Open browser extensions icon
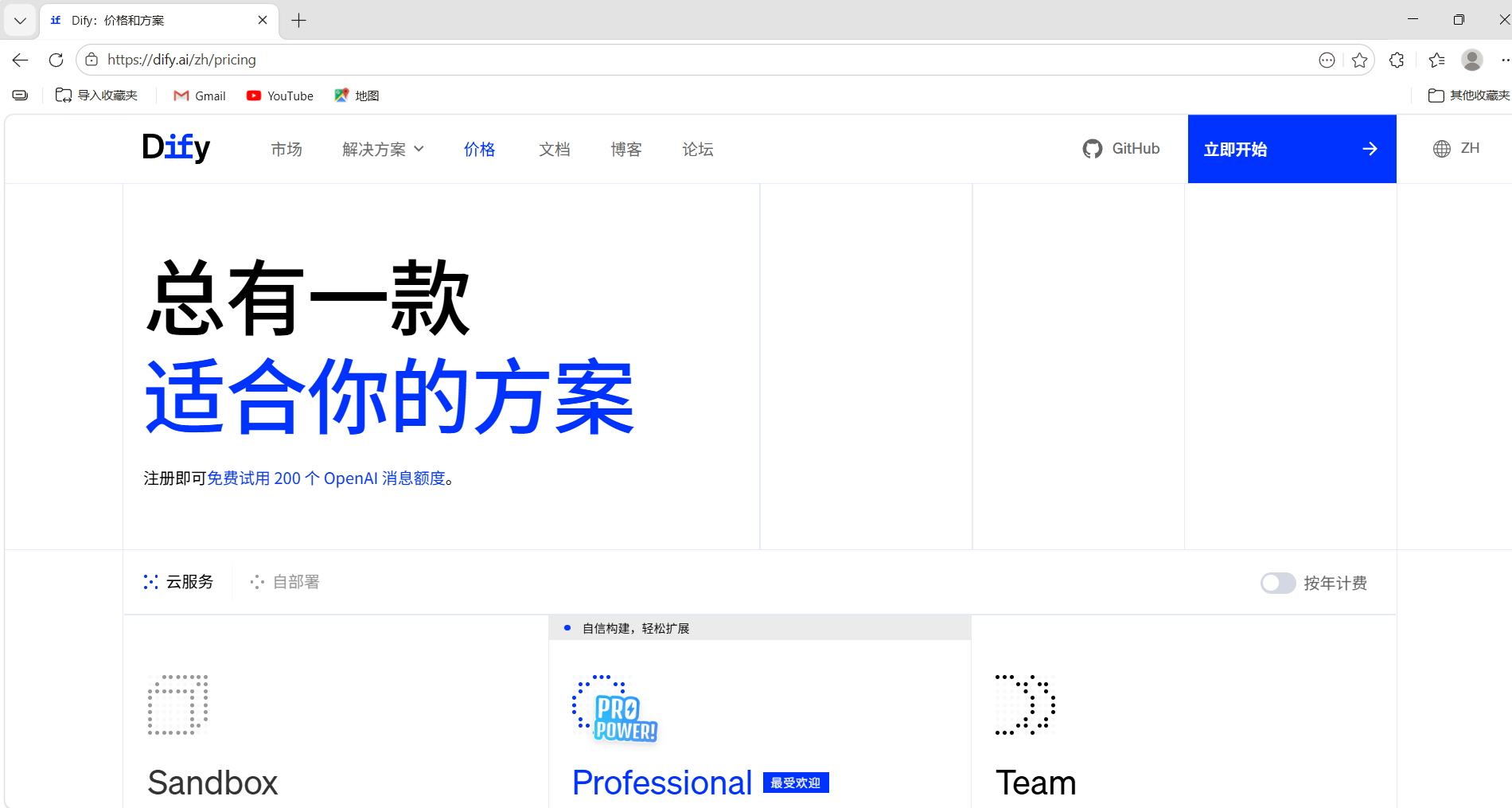 click(x=1397, y=60)
